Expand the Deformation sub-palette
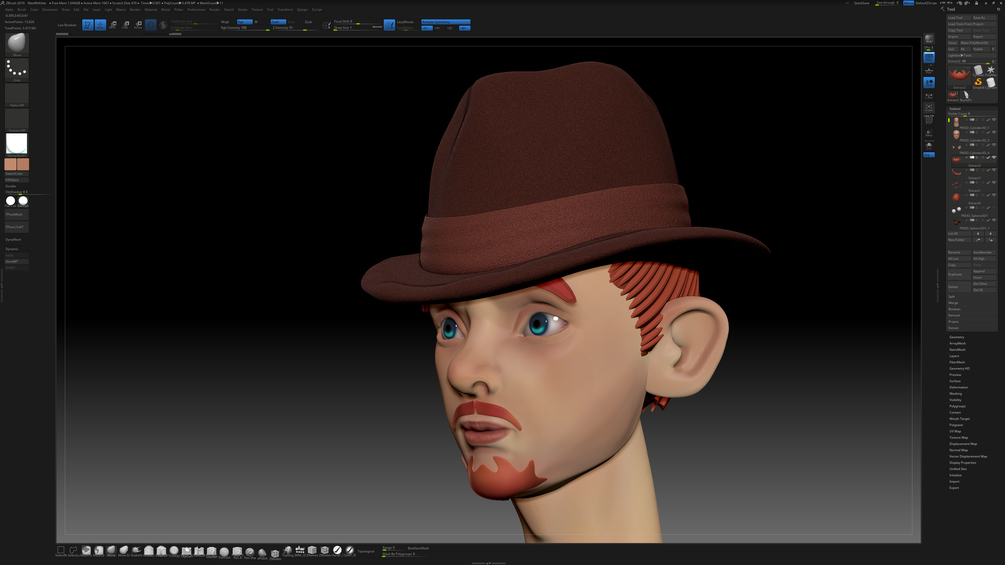 pyautogui.click(x=959, y=387)
